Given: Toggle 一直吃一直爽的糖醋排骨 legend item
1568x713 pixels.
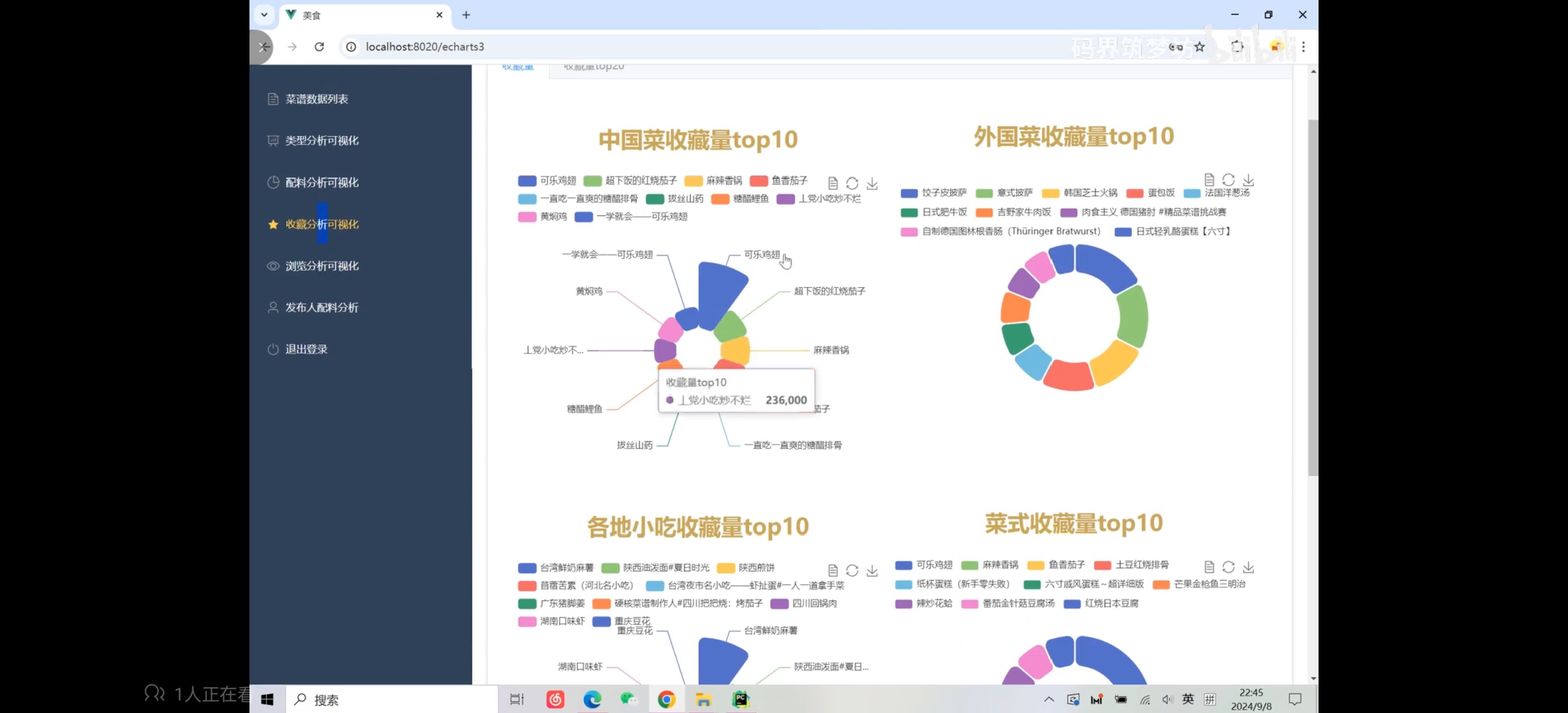Looking at the screenshot, I should pos(578,199).
